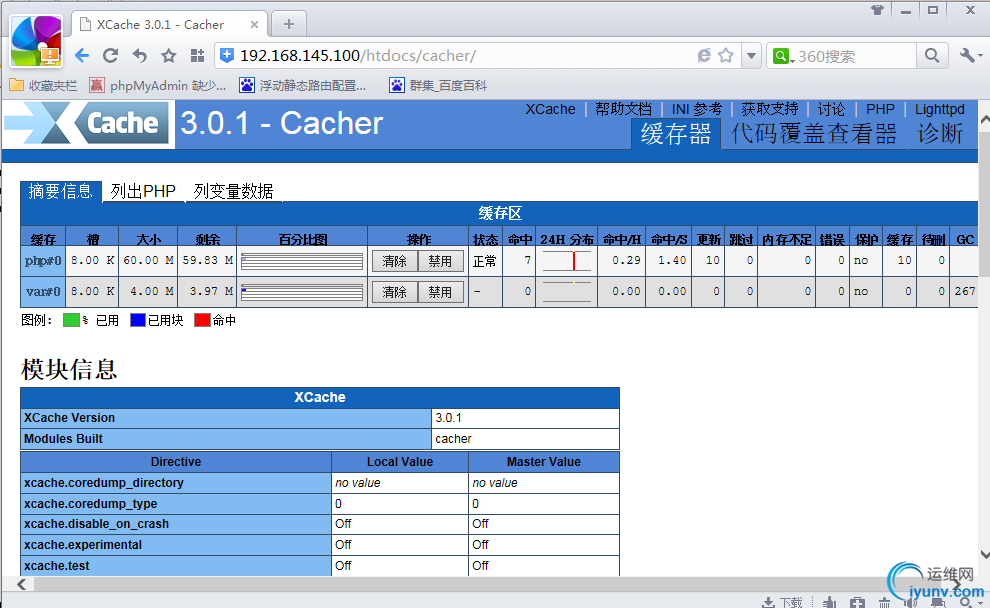
Task: Switch to the 诊断 tab
Action: 940,134
